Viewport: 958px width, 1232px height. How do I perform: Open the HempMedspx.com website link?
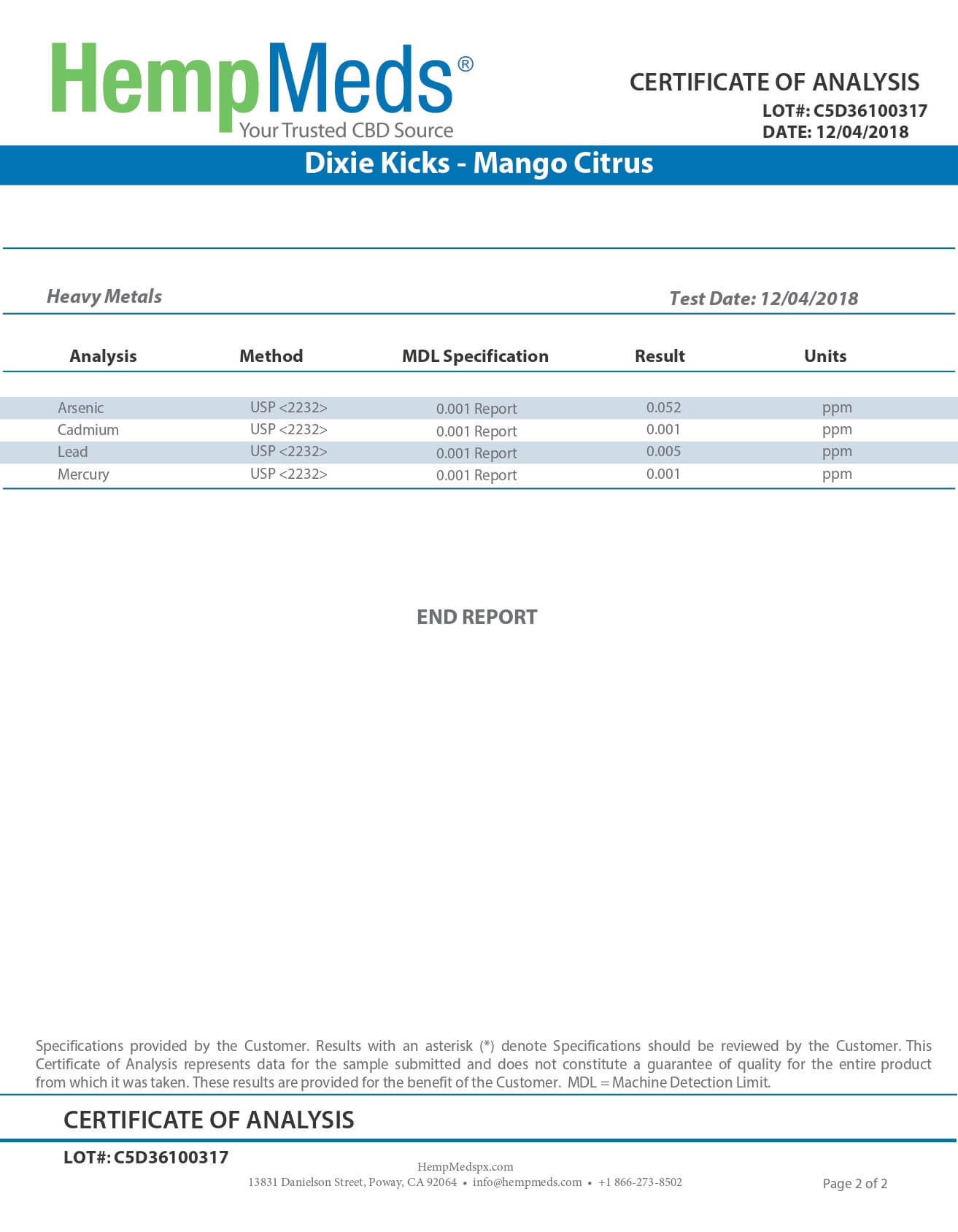tap(465, 1166)
